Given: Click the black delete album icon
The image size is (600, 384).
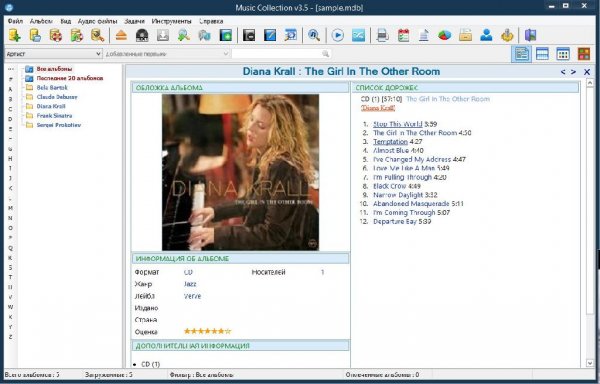Looking at the screenshot, I should click(249, 35).
